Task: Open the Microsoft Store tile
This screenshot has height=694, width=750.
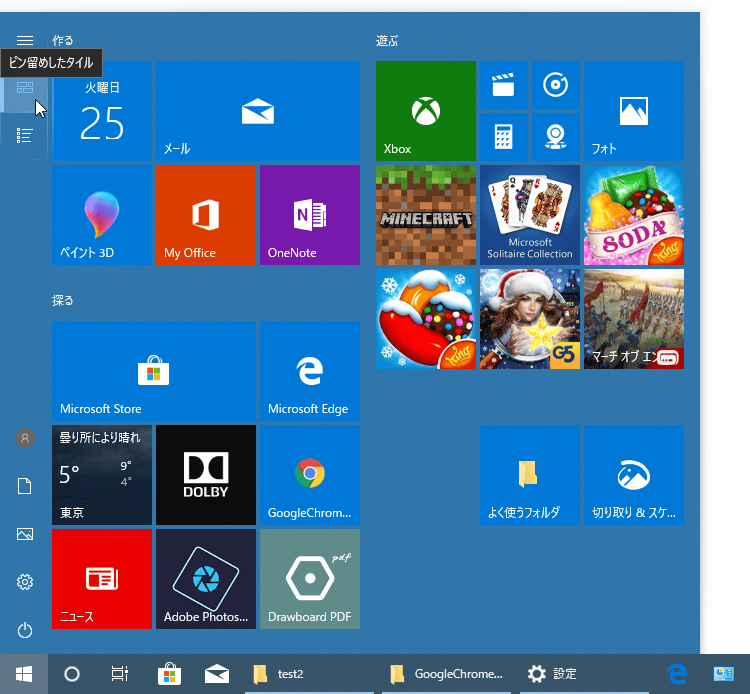Action: 154,371
